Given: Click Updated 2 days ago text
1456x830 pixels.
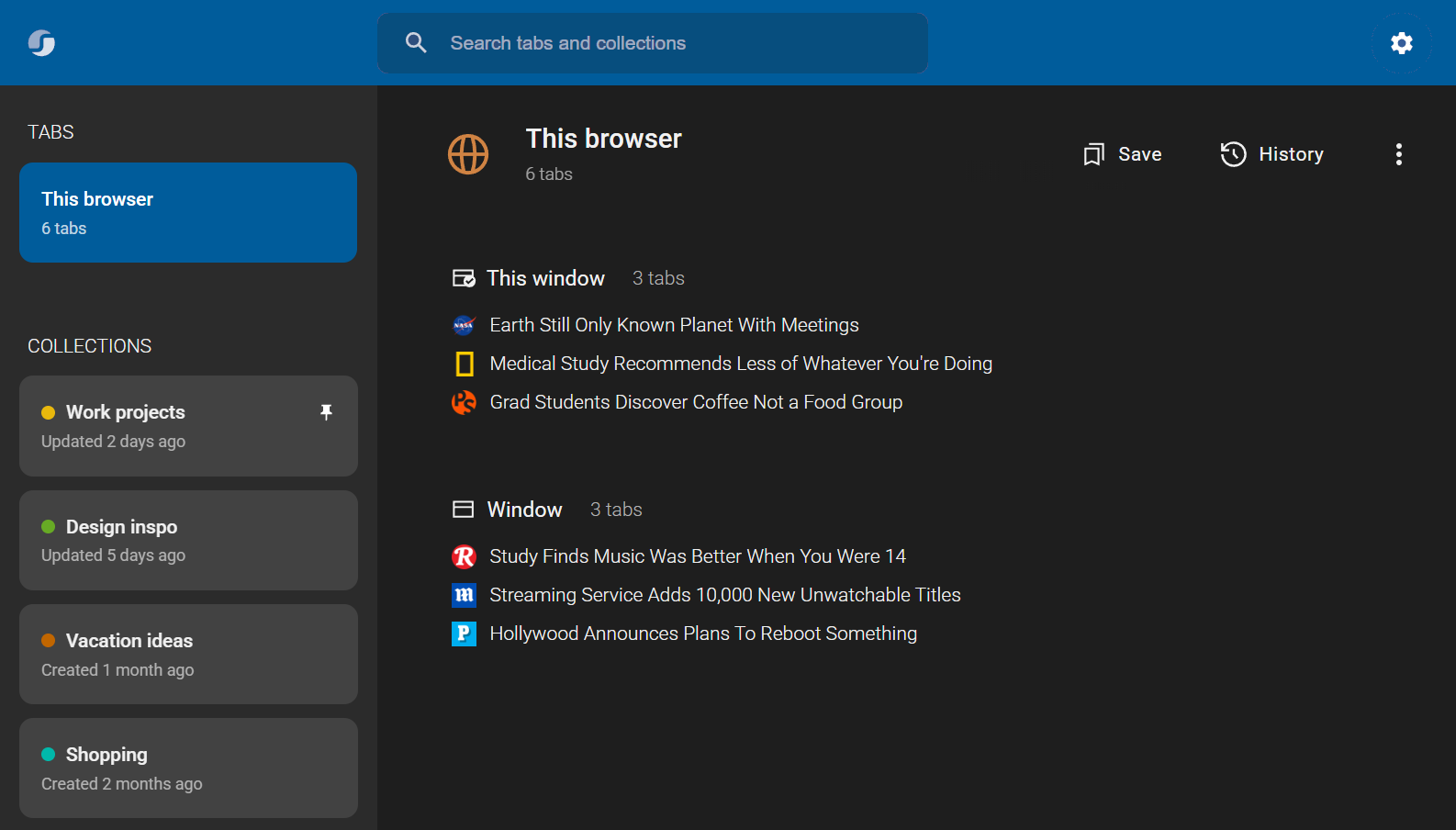Looking at the screenshot, I should coord(113,442).
